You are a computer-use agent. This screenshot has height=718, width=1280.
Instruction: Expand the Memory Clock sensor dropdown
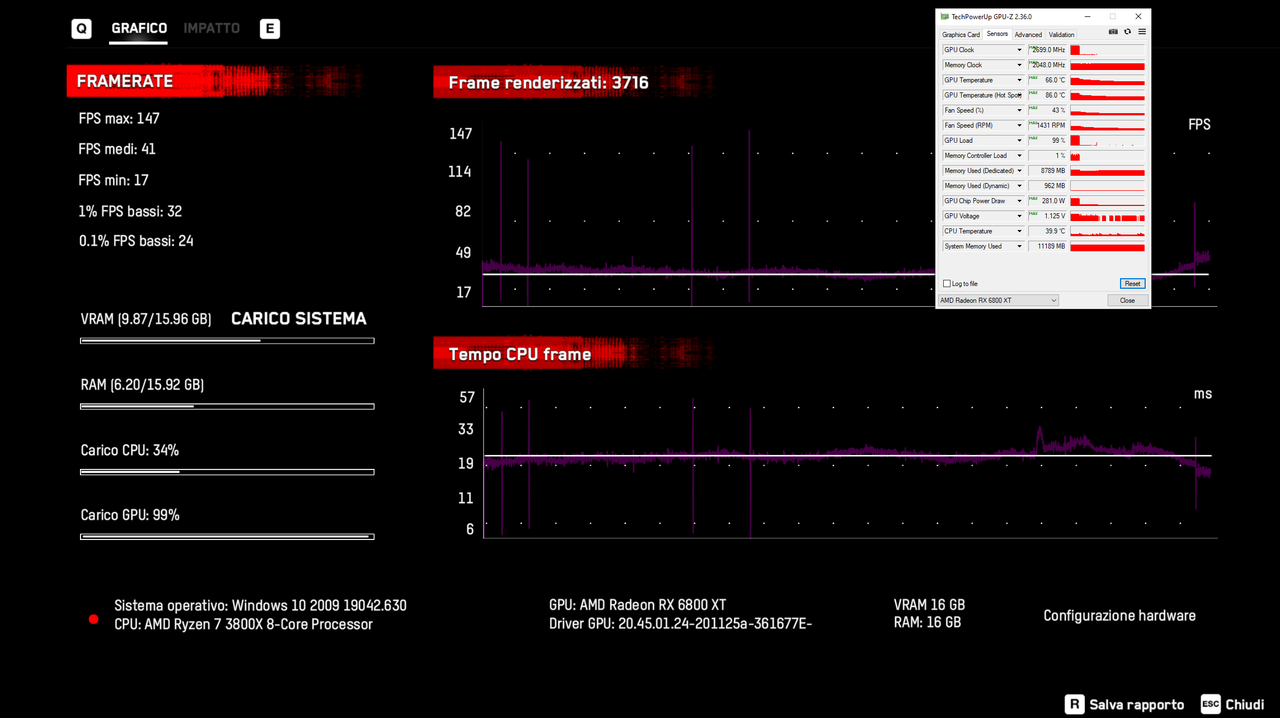click(x=1019, y=65)
